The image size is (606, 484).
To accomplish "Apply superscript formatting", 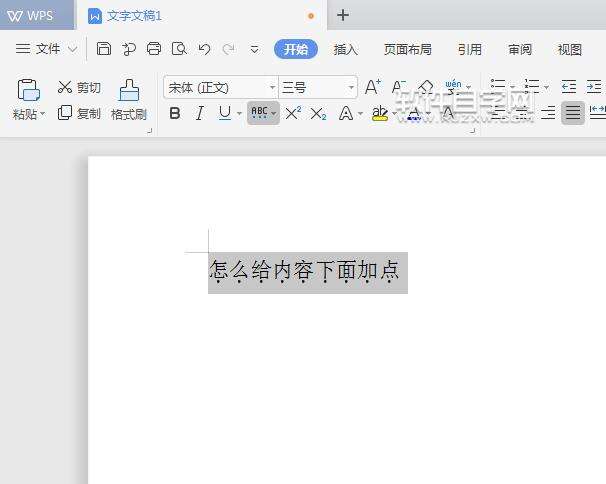I will pos(293,114).
